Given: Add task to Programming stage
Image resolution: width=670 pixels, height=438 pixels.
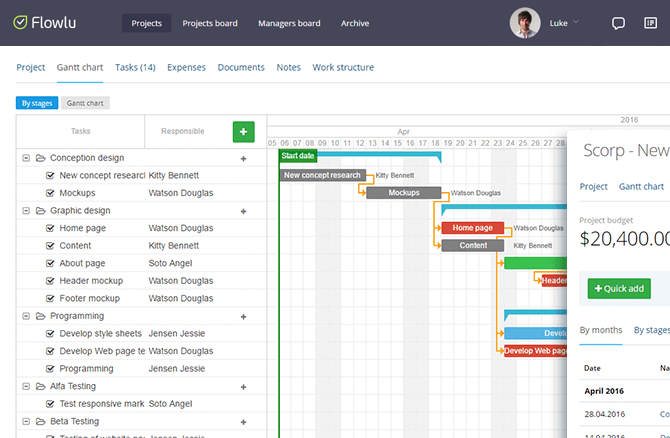Looking at the screenshot, I should click(x=244, y=317).
